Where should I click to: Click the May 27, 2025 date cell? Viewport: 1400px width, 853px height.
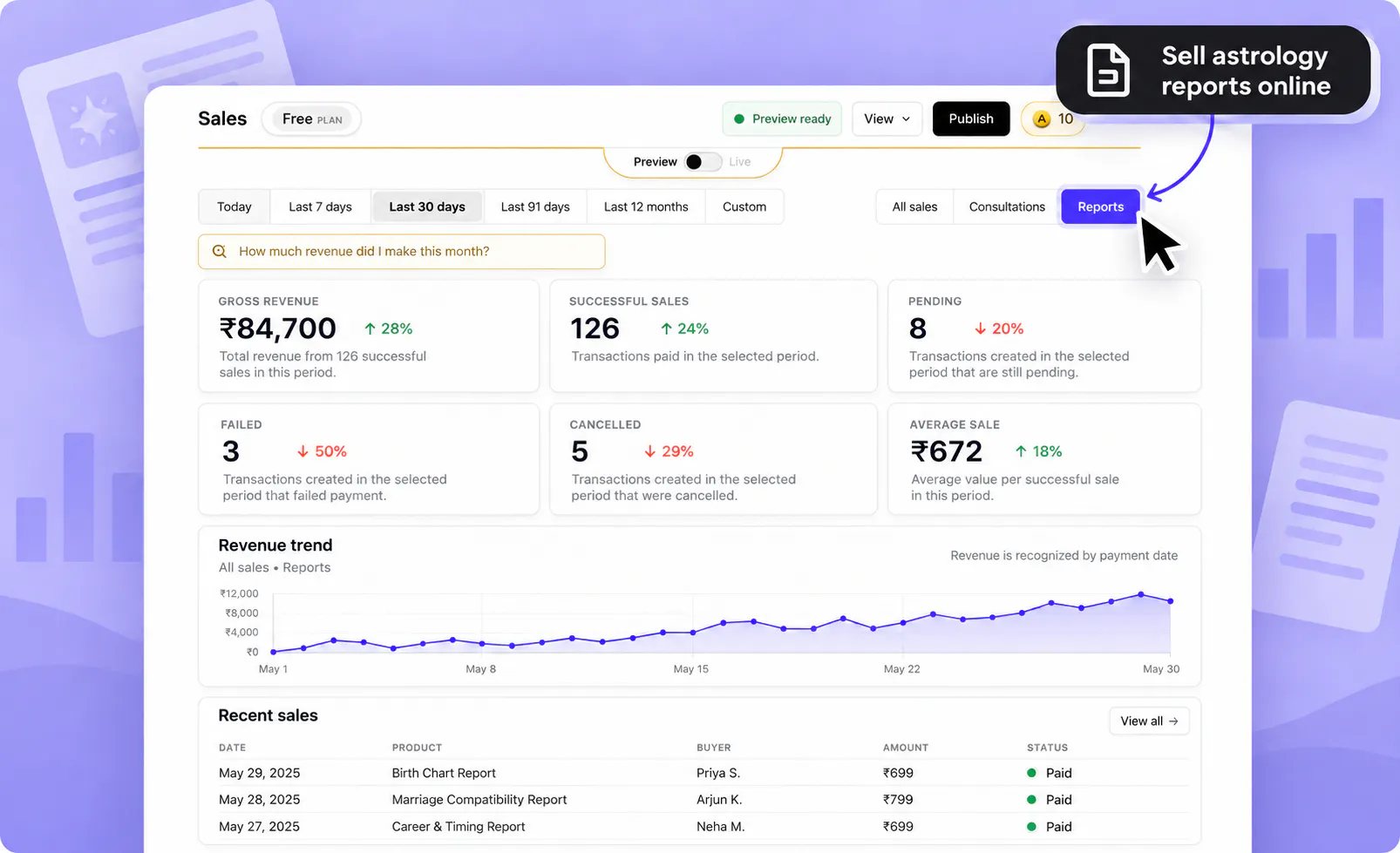[x=259, y=827]
